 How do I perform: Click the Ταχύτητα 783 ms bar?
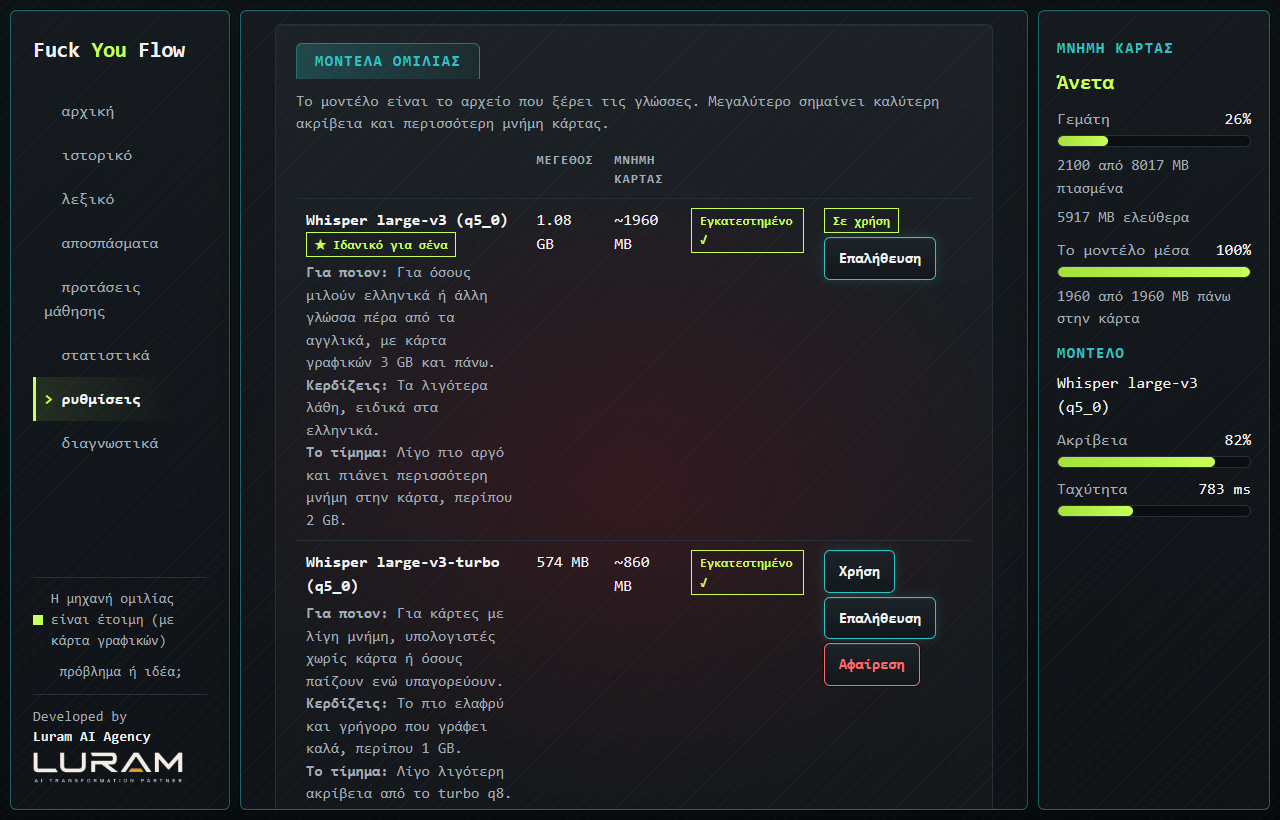[x=1154, y=511]
